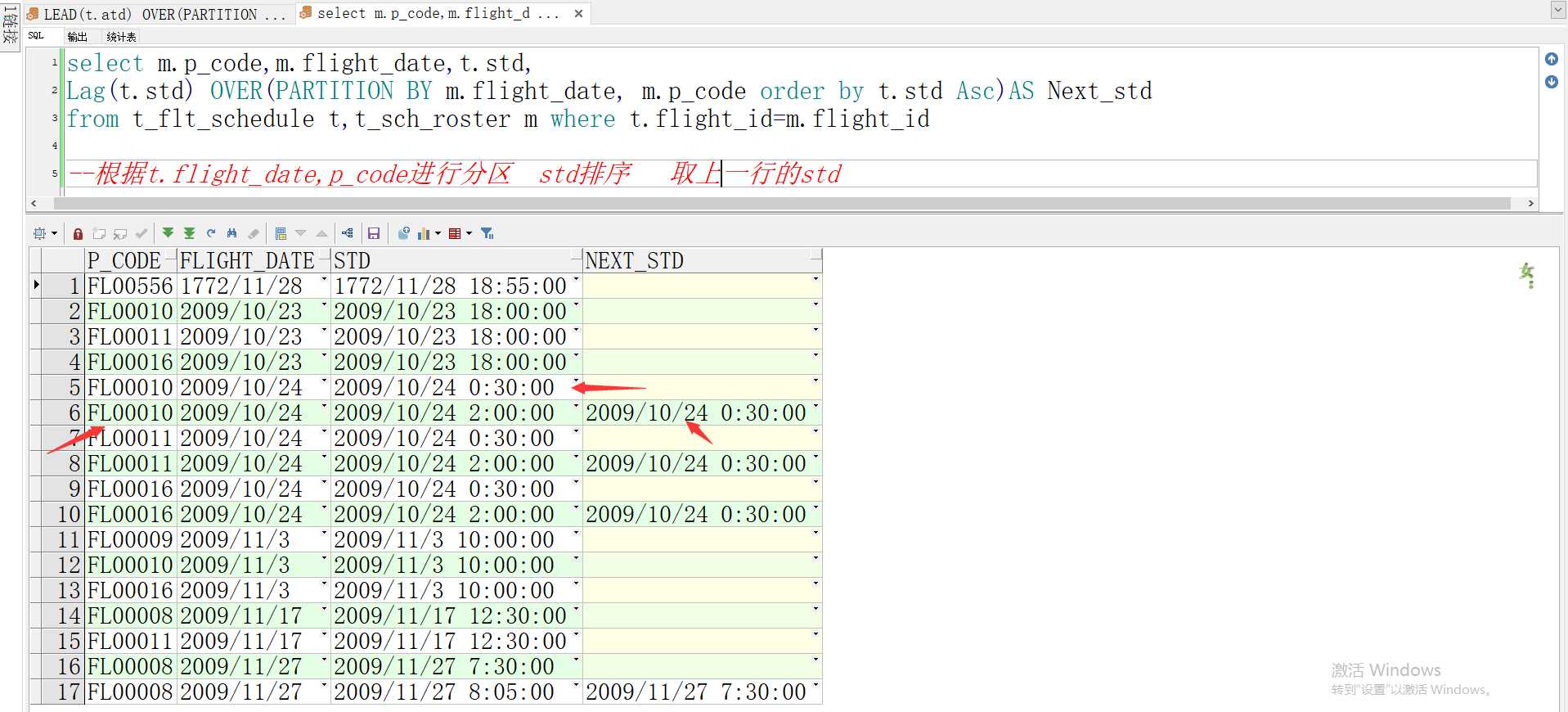Fetch next page with single green arrow
Screen dimensions: 1568x712
pyautogui.click(x=168, y=233)
